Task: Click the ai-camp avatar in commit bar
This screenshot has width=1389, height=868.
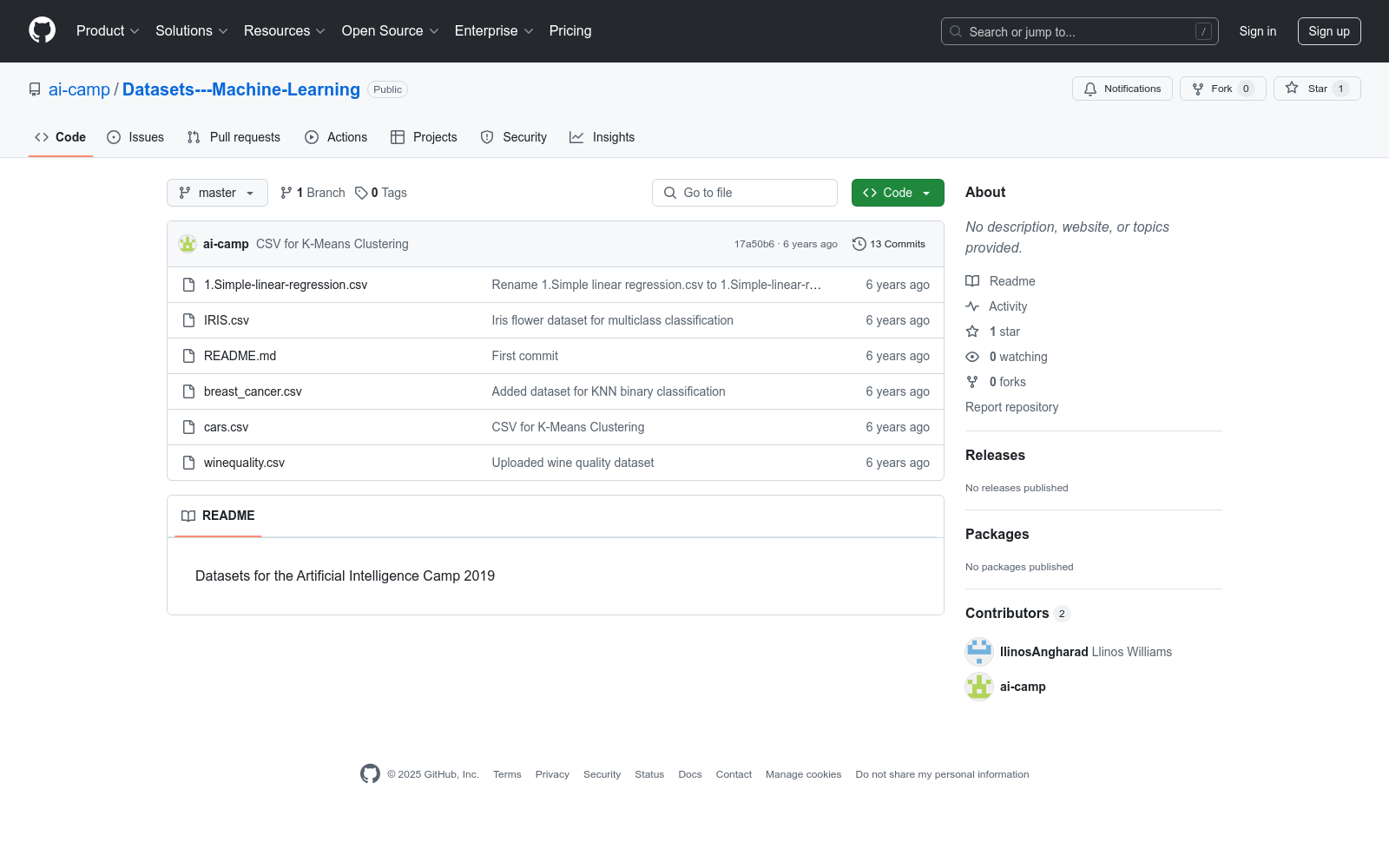Action: pyautogui.click(x=188, y=244)
